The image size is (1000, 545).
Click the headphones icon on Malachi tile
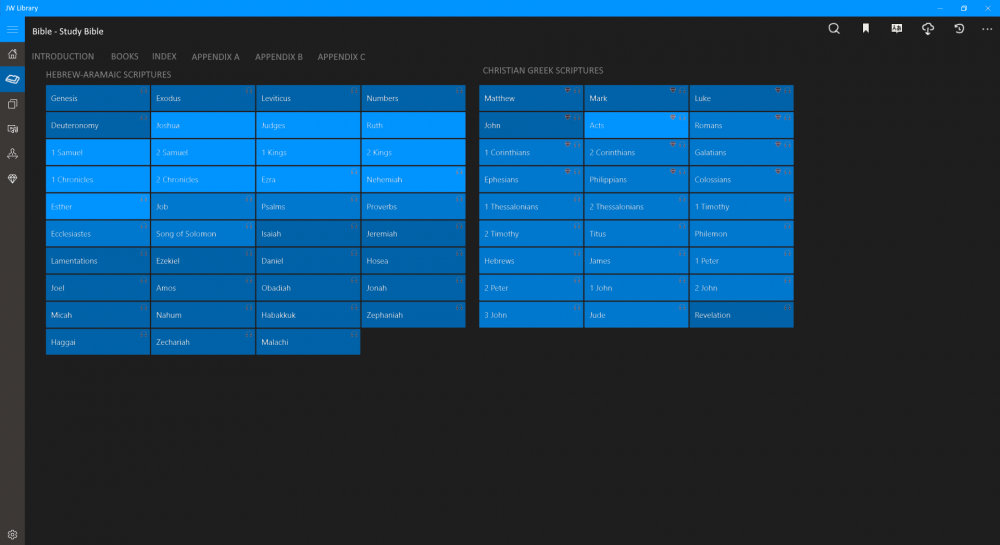(x=354, y=334)
